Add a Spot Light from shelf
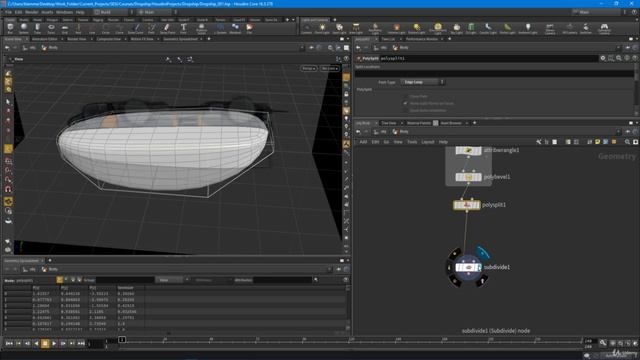640x360 pixels. (x=339, y=28)
